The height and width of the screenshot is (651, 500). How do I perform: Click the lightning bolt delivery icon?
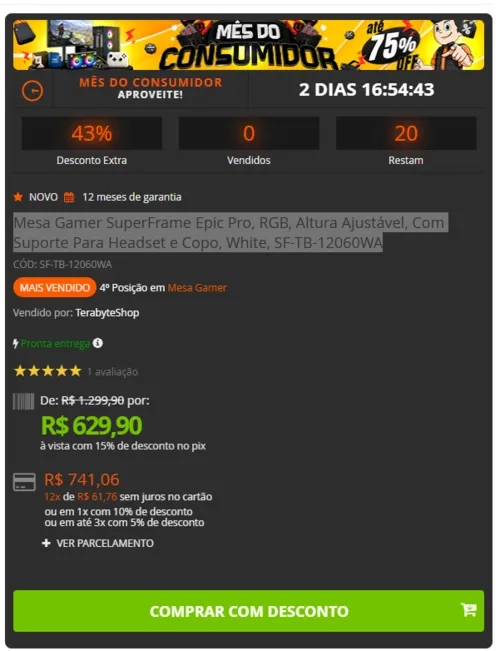[16, 344]
